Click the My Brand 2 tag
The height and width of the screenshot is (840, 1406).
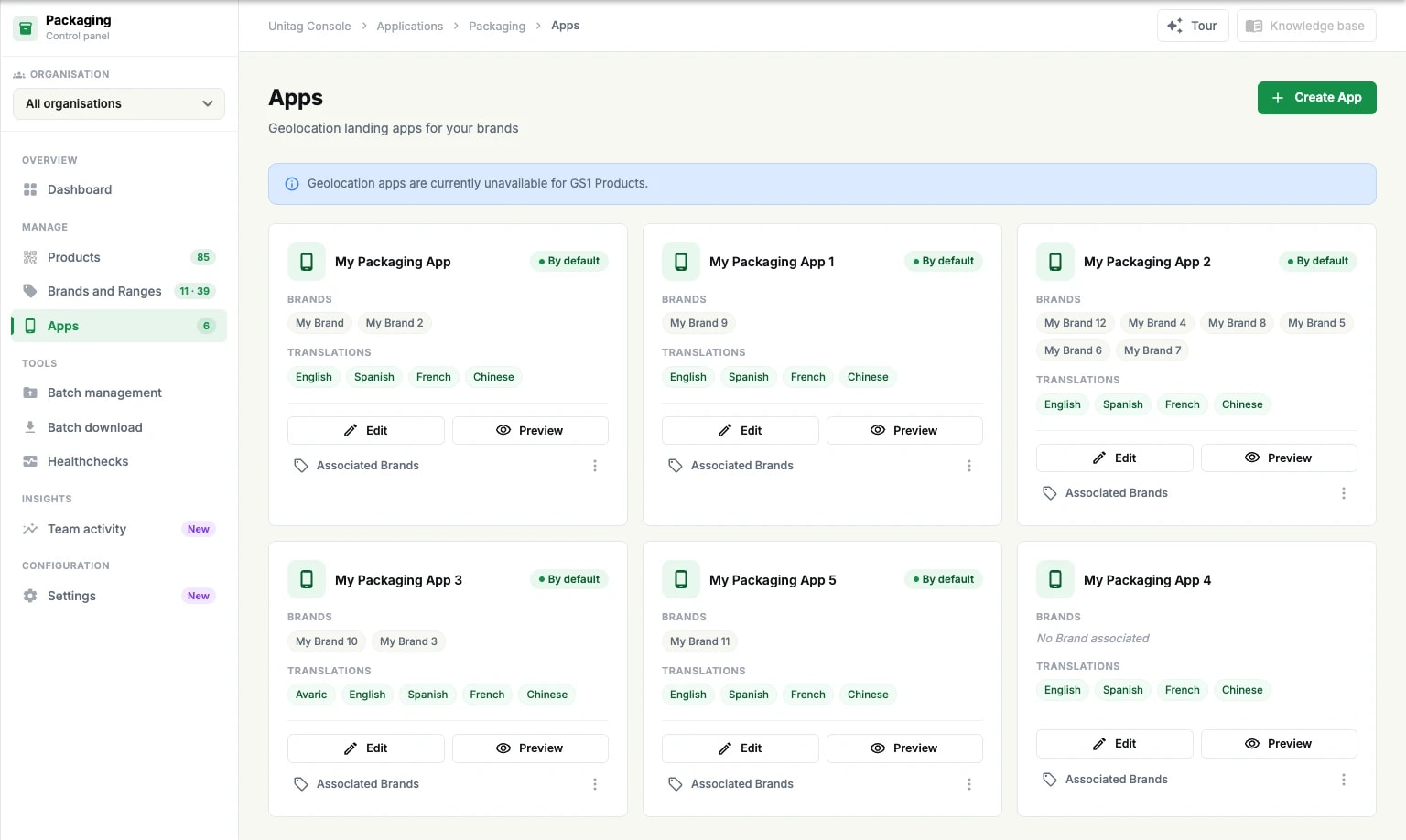(x=395, y=323)
